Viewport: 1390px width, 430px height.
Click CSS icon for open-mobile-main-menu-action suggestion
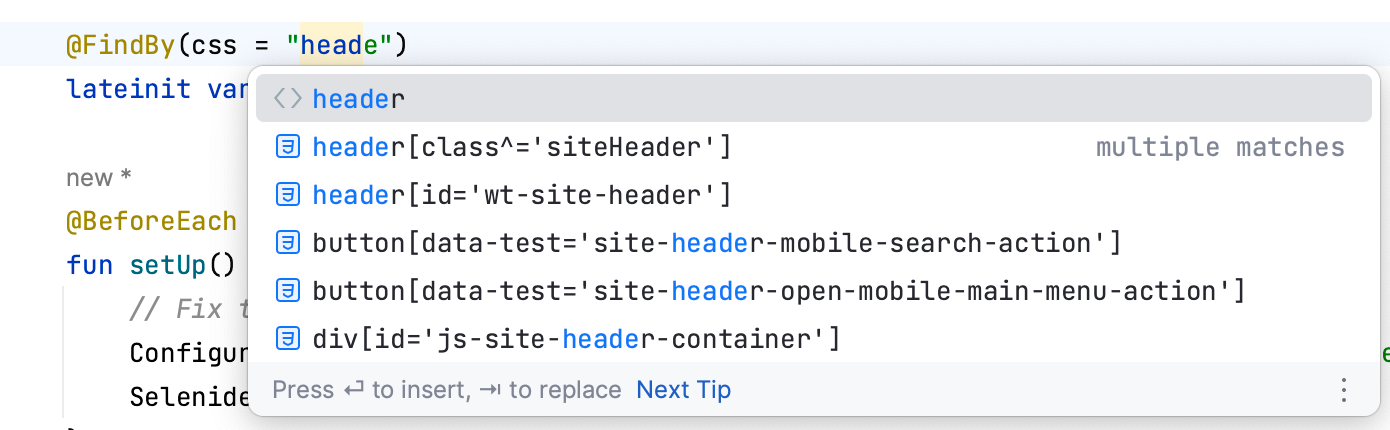(x=288, y=291)
